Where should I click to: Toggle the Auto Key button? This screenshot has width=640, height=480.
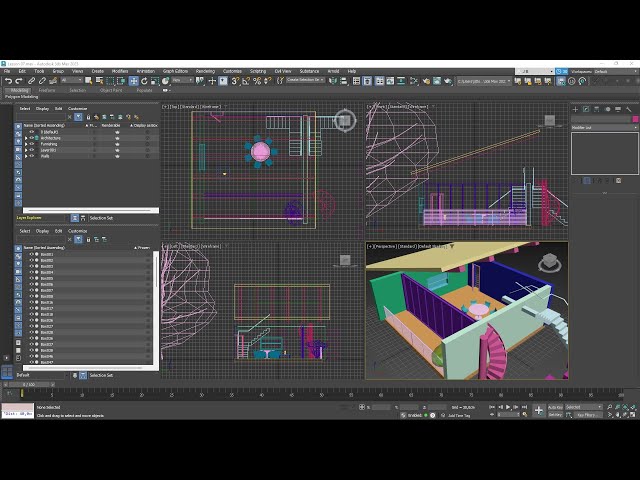coord(555,407)
